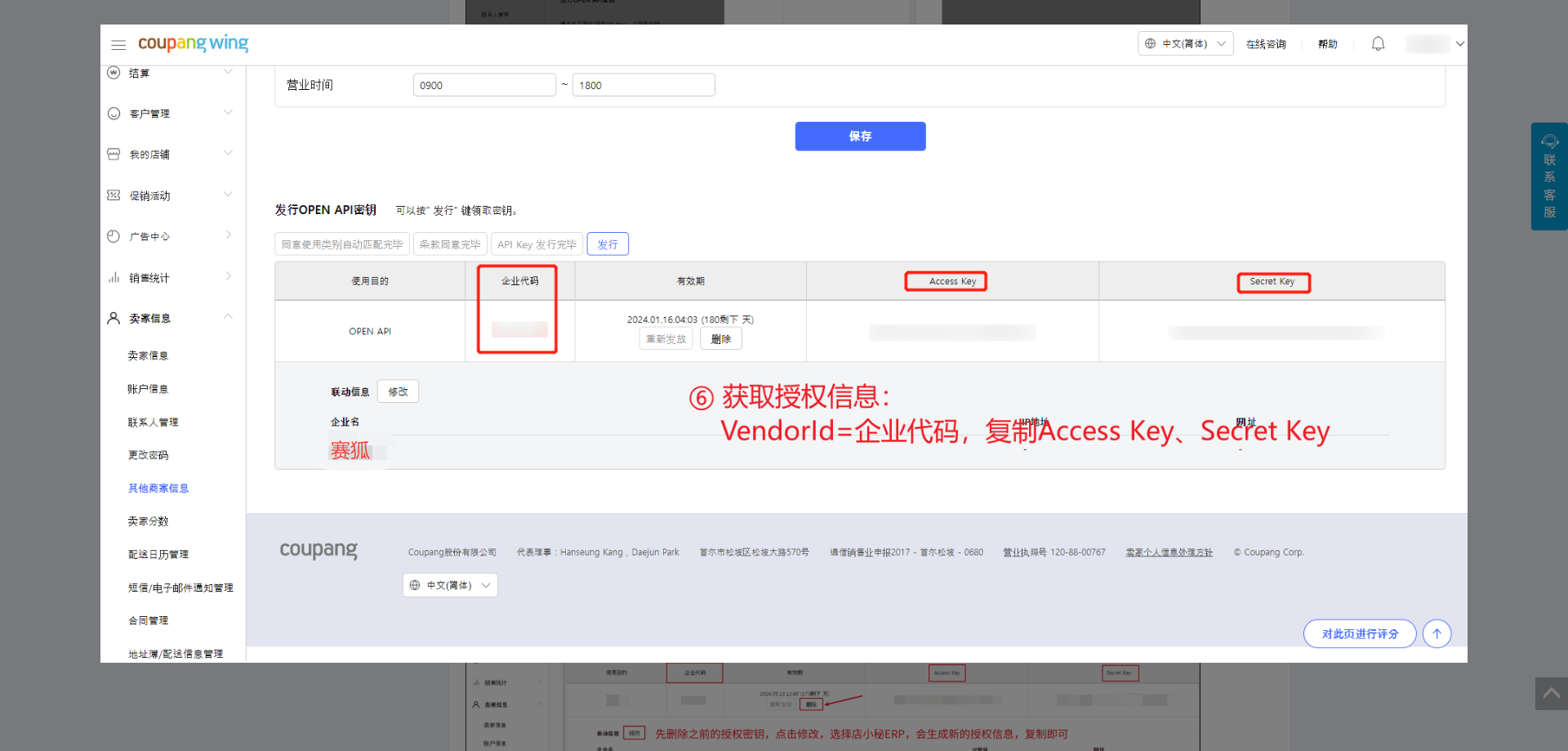
Task: Click the 广告中心 sidebar icon
Action: (114, 236)
